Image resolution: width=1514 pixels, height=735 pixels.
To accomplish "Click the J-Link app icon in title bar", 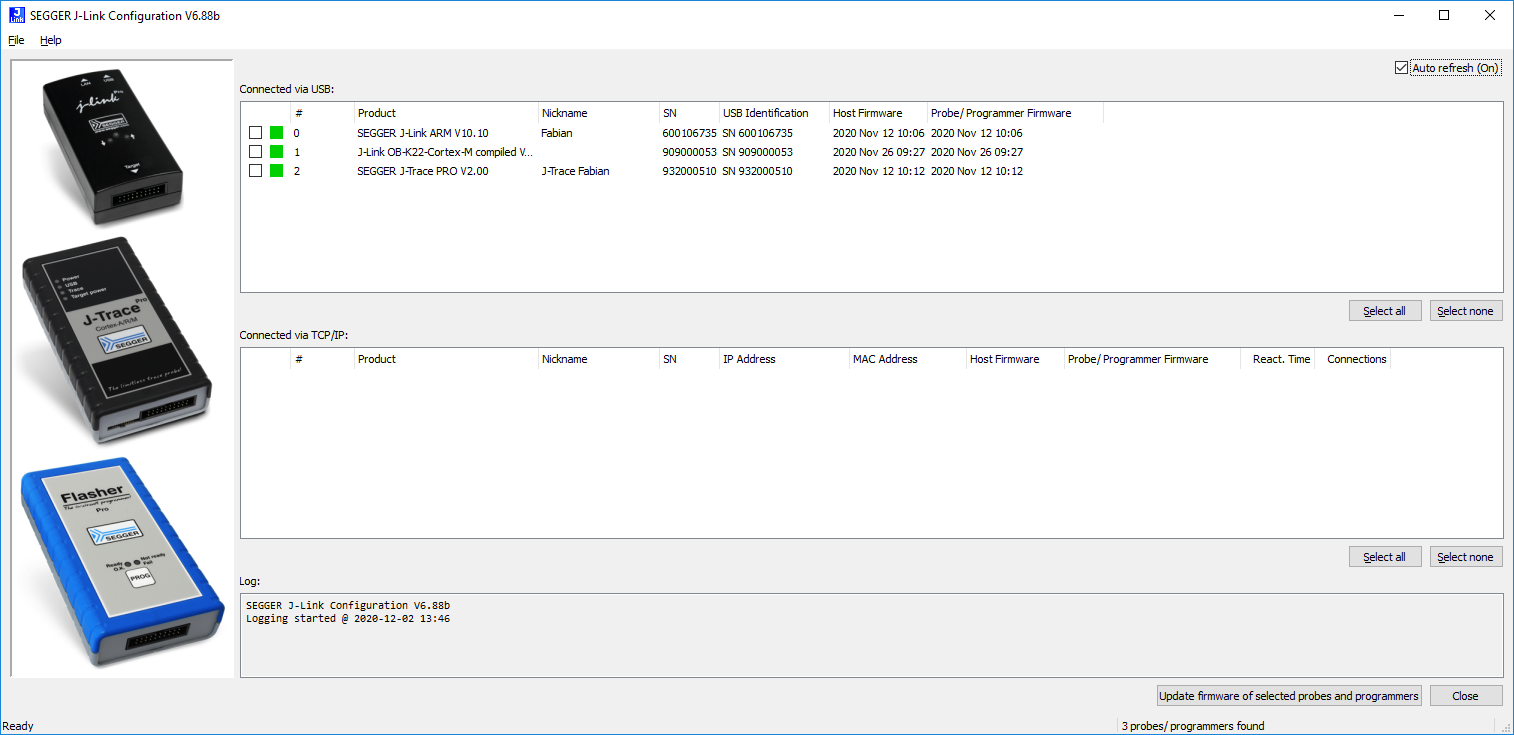I will click(15, 15).
